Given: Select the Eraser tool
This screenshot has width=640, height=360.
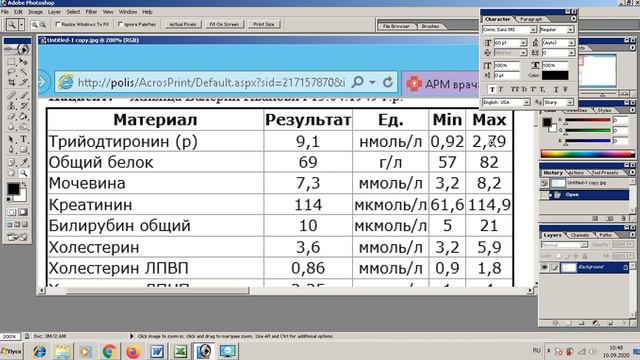Looking at the screenshot, I should tap(11, 117).
